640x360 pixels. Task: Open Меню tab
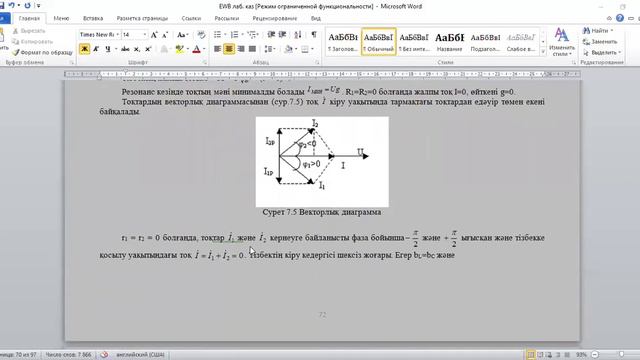61,18
